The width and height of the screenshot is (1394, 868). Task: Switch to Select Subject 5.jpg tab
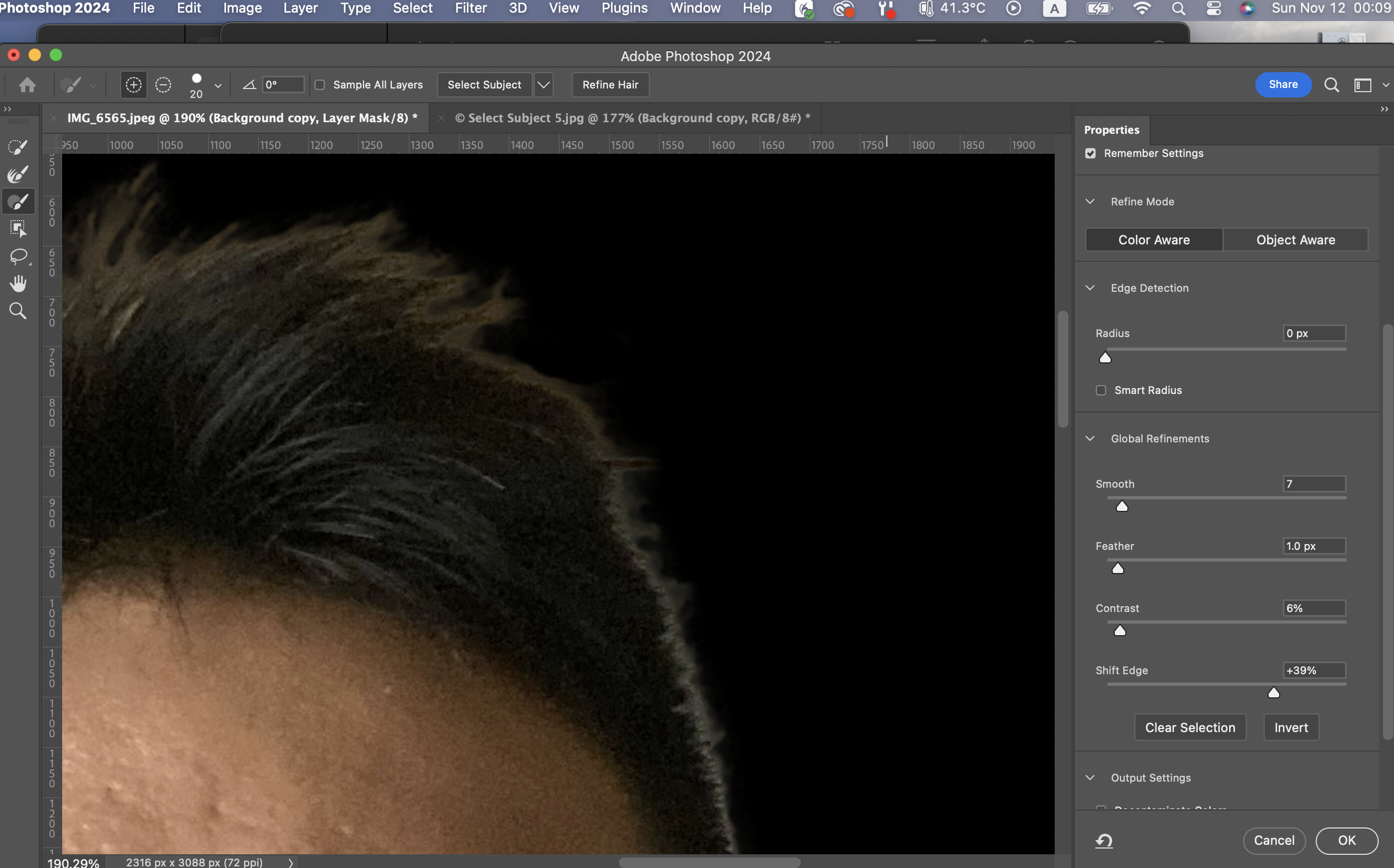(632, 119)
